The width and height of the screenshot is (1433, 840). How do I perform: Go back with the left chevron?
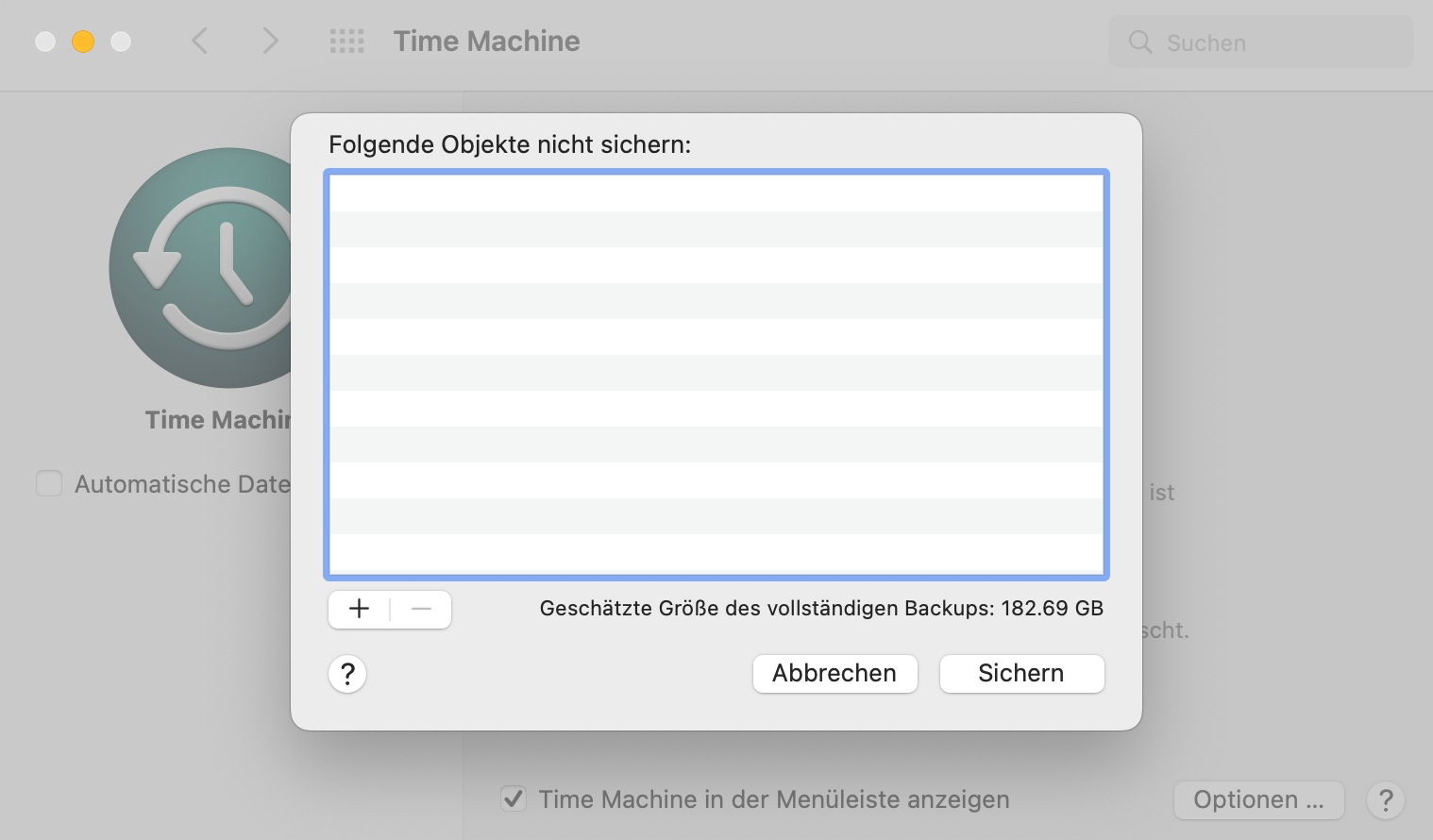[199, 42]
